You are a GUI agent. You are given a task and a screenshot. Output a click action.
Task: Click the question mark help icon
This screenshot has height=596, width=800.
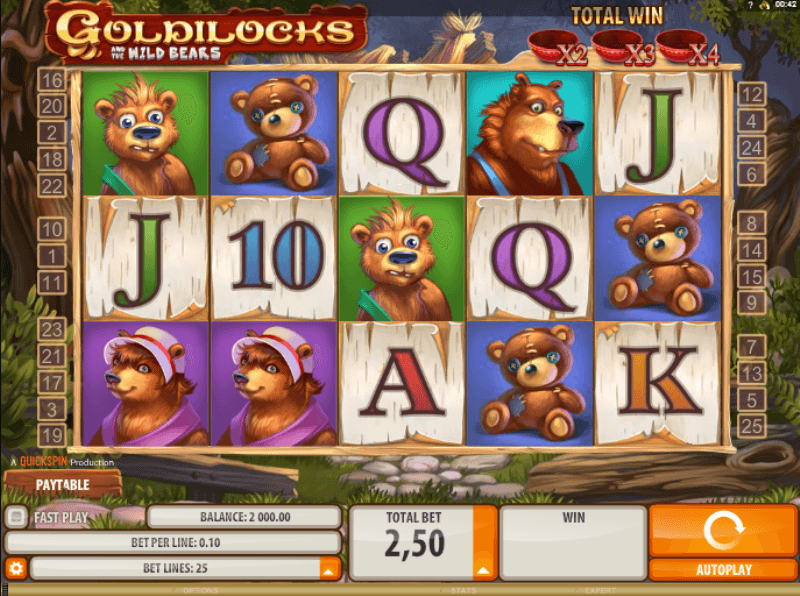tap(750, 5)
